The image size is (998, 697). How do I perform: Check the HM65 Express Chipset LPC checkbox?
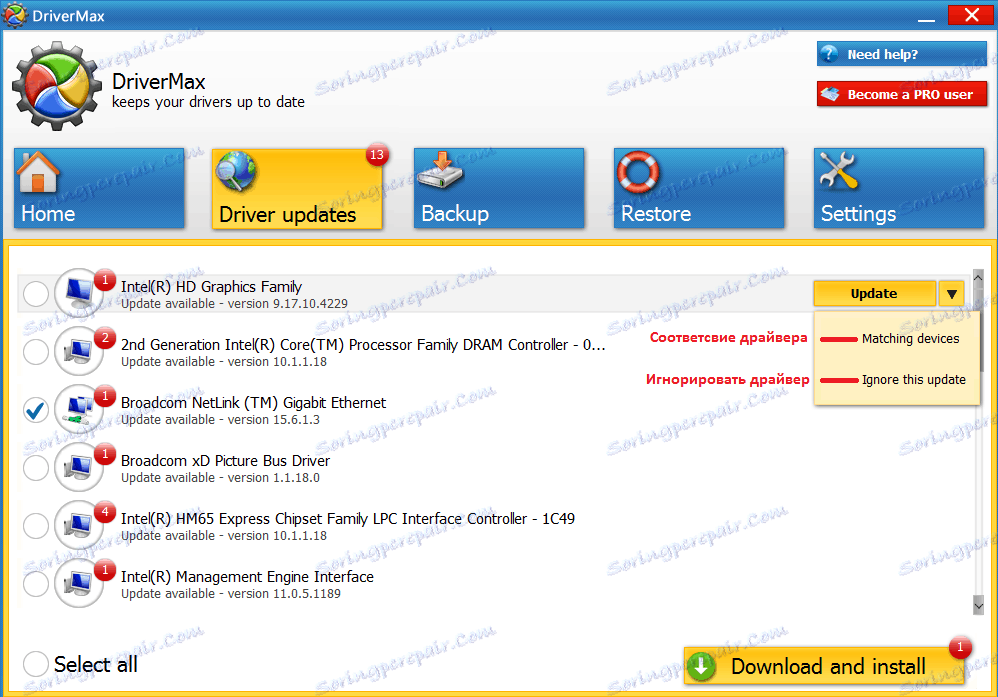36,526
